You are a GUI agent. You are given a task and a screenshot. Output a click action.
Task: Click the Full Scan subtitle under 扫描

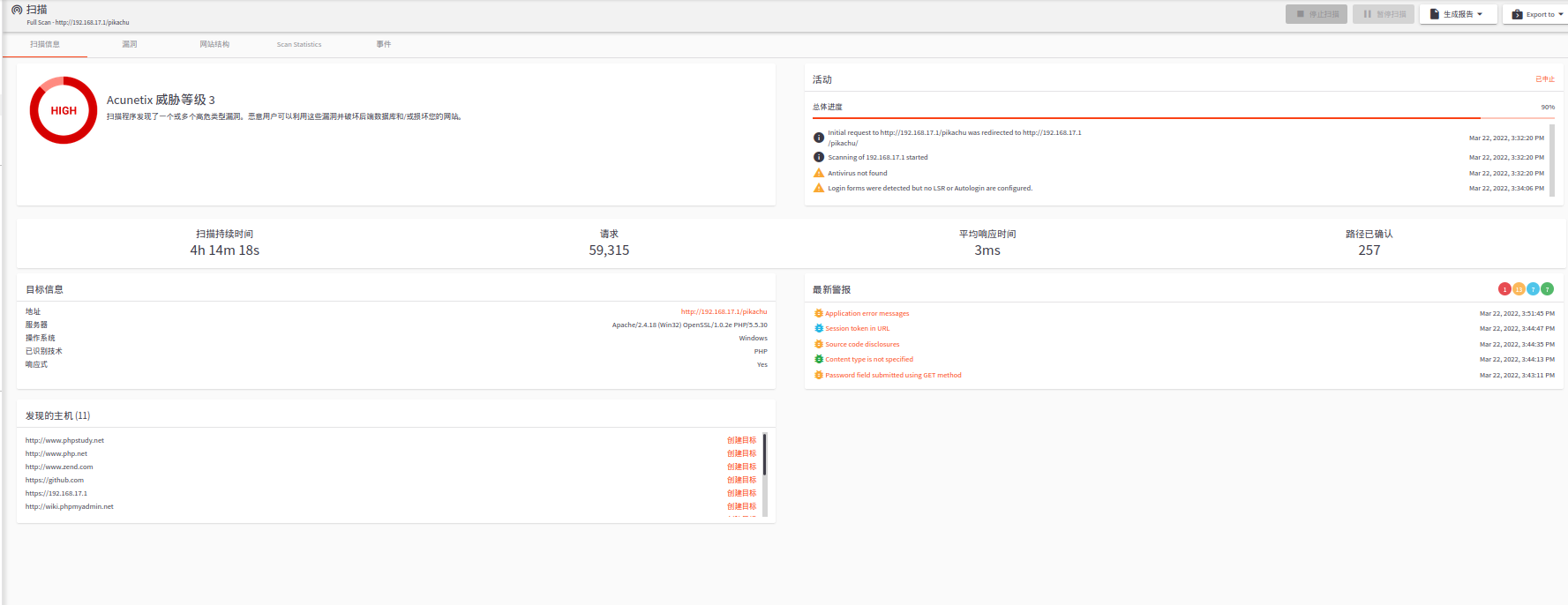[78, 22]
